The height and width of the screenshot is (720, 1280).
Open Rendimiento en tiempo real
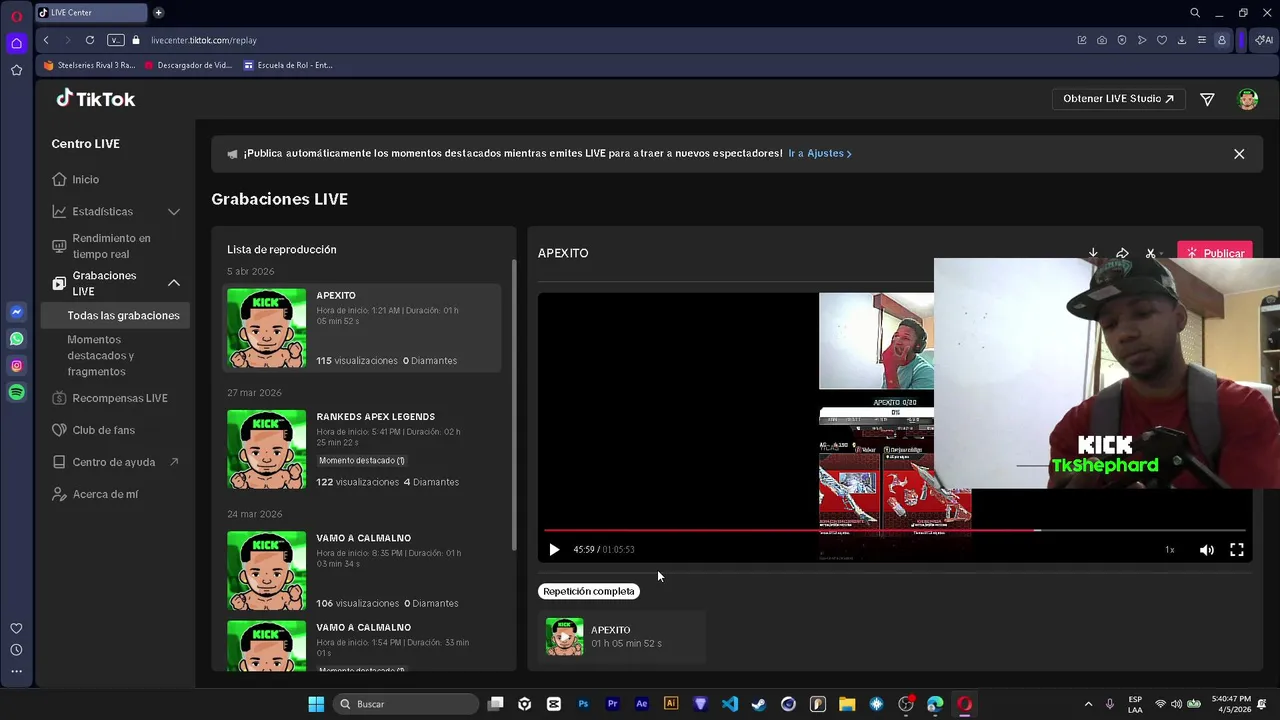click(x=111, y=246)
